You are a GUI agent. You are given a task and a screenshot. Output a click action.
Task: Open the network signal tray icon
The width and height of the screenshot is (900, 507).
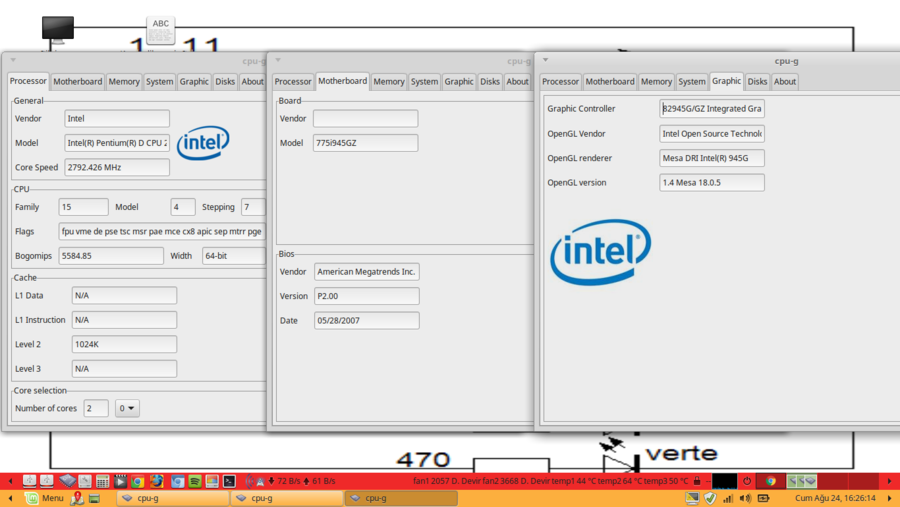click(x=728, y=498)
